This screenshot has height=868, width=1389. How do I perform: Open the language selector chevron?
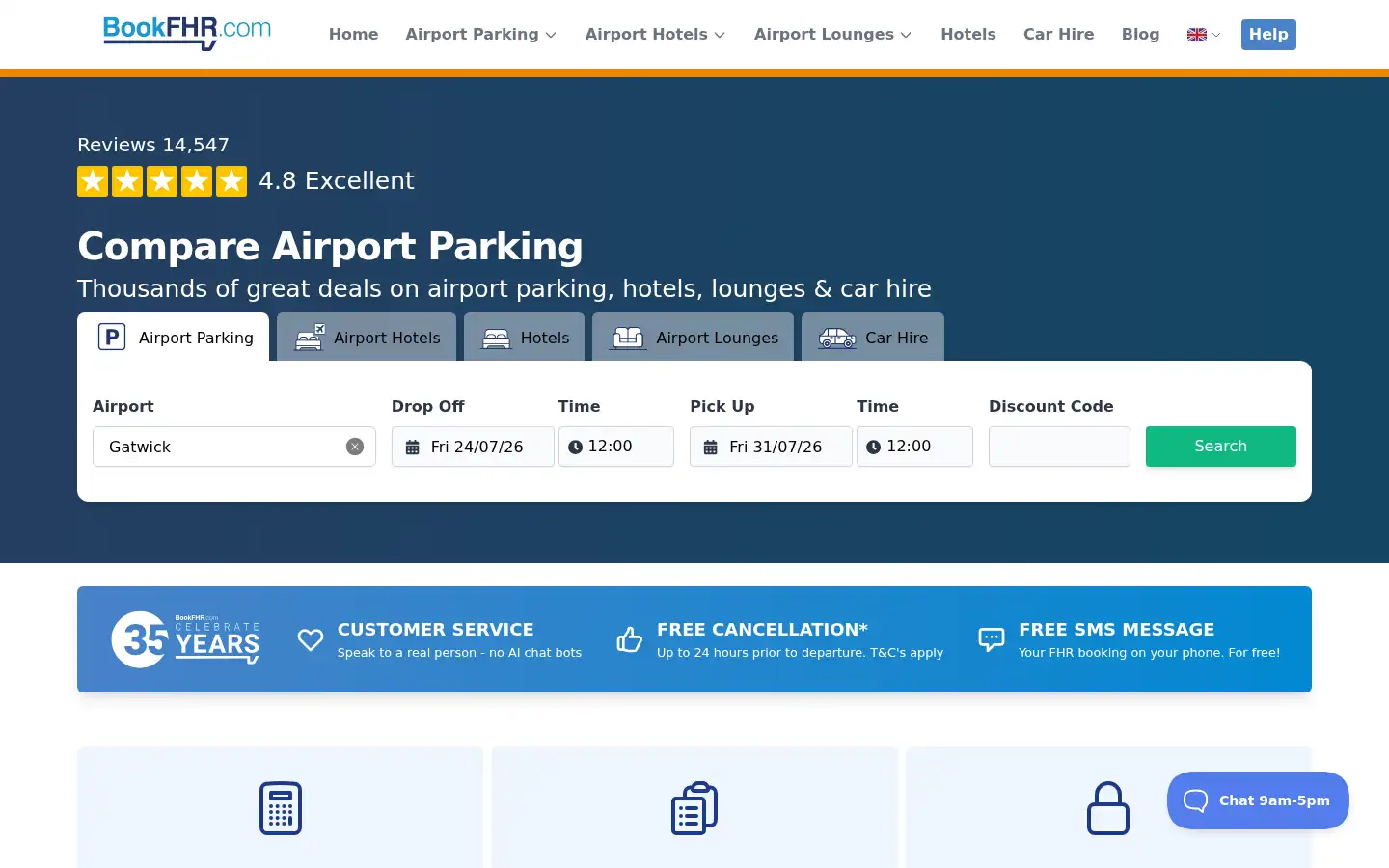click(x=1216, y=35)
